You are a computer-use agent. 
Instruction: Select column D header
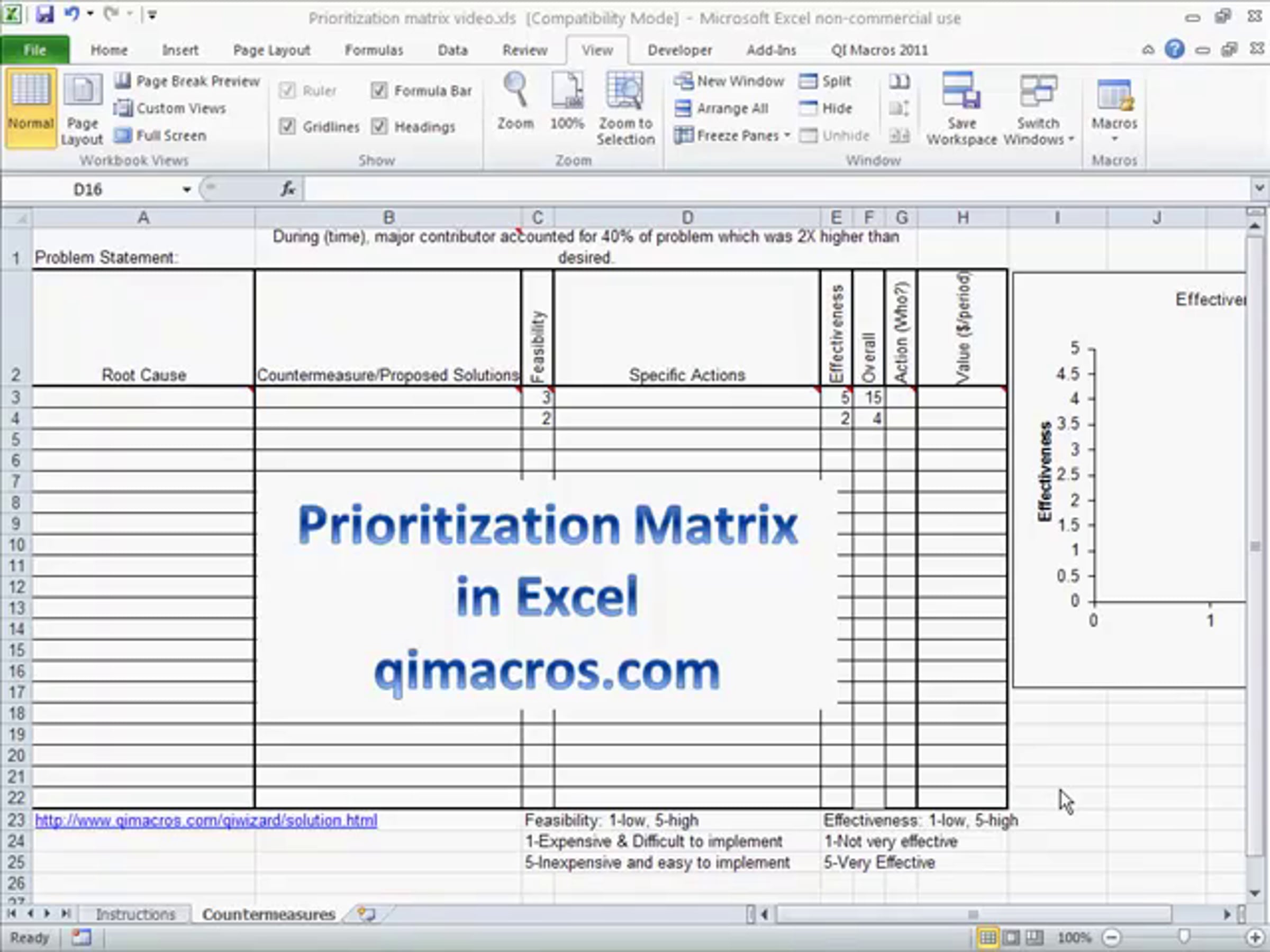coord(687,218)
